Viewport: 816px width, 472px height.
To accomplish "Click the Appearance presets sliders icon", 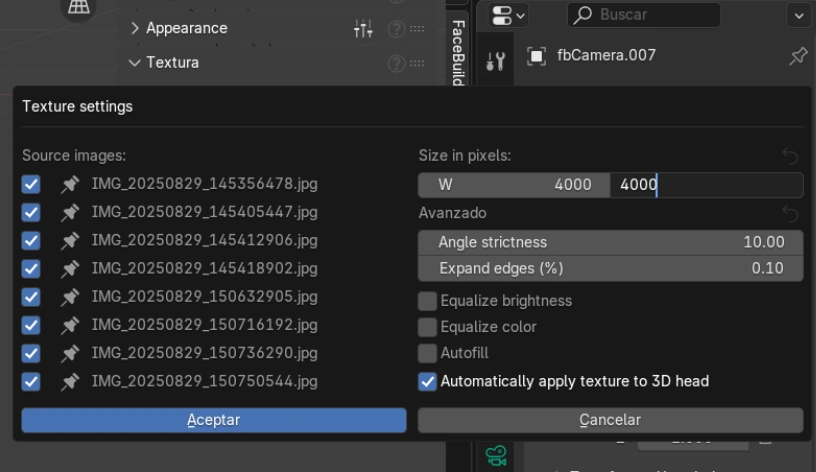I will pyautogui.click(x=365, y=29).
